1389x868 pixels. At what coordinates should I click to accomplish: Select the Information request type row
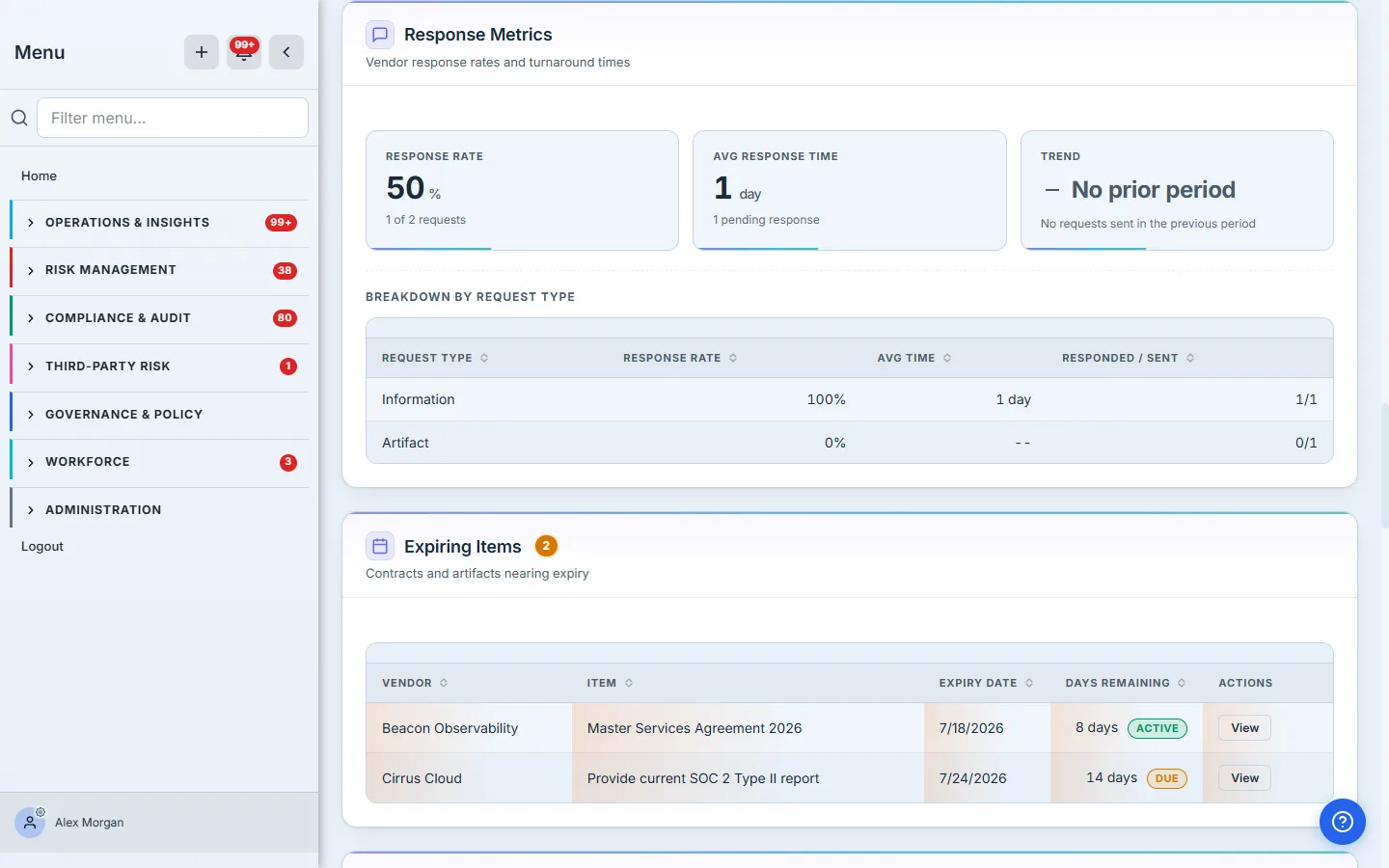point(850,399)
